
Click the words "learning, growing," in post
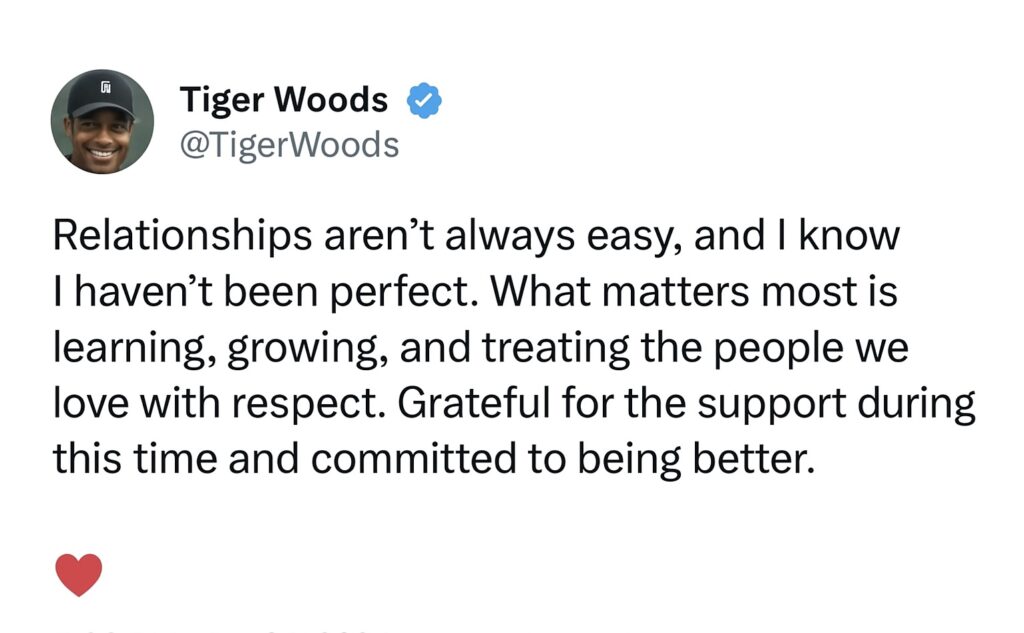(x=219, y=348)
